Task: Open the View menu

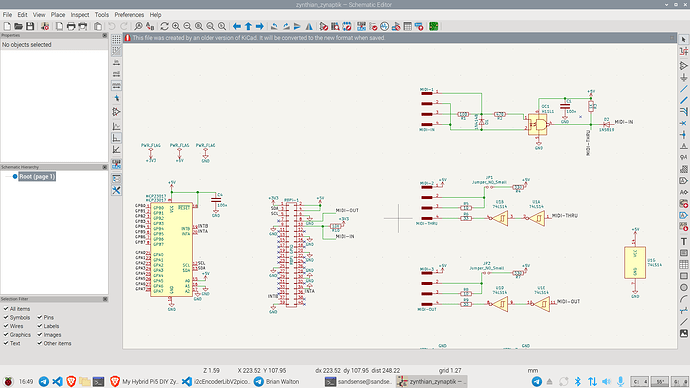Action: coord(39,15)
